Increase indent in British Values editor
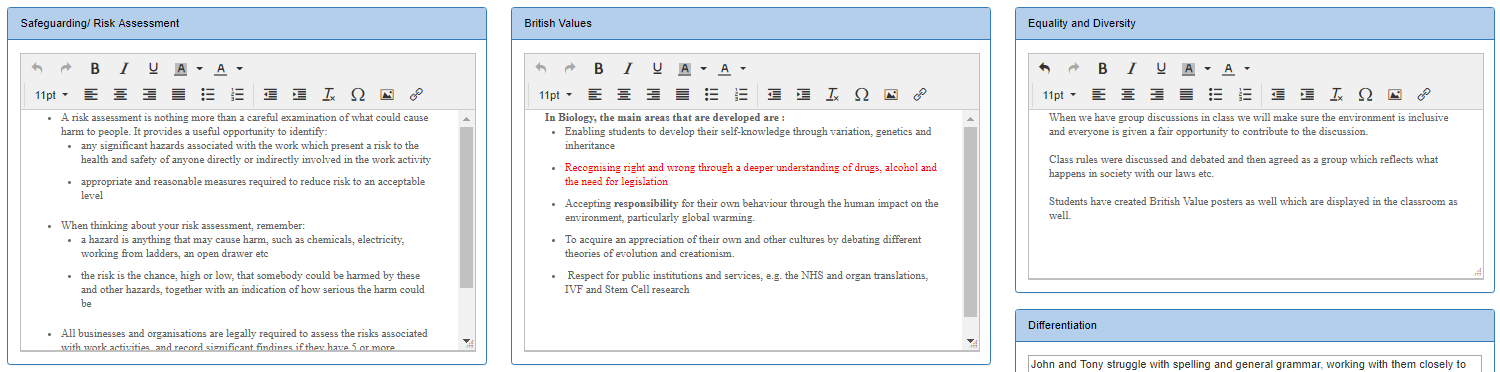Screen dimensions: 1500x372 click(803, 95)
